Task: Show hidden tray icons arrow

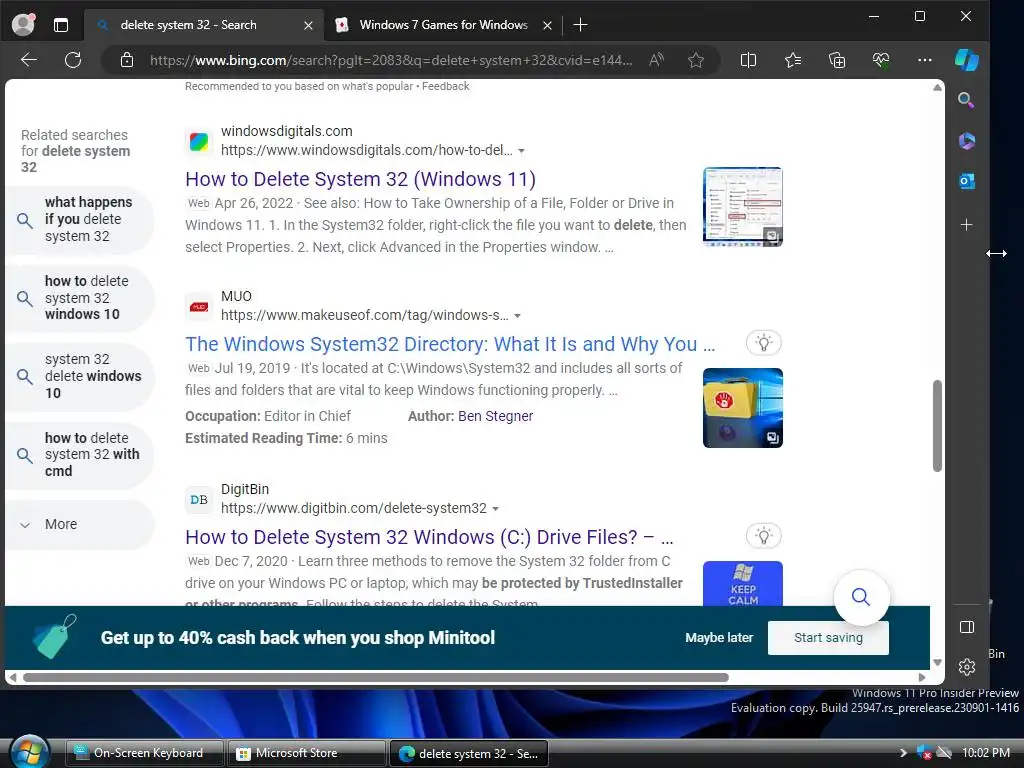Action: [x=903, y=753]
